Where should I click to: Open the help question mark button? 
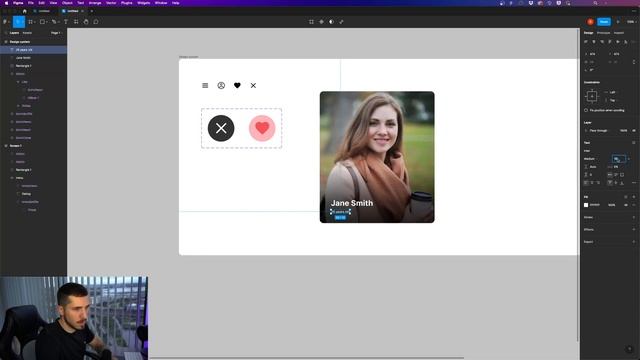[x=629, y=349]
